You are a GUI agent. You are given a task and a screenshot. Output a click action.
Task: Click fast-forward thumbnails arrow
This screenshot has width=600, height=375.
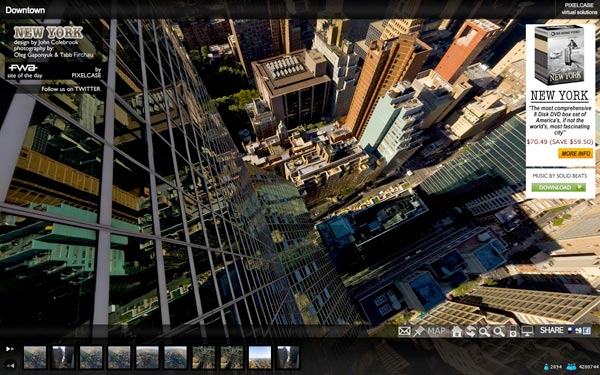click(10, 349)
